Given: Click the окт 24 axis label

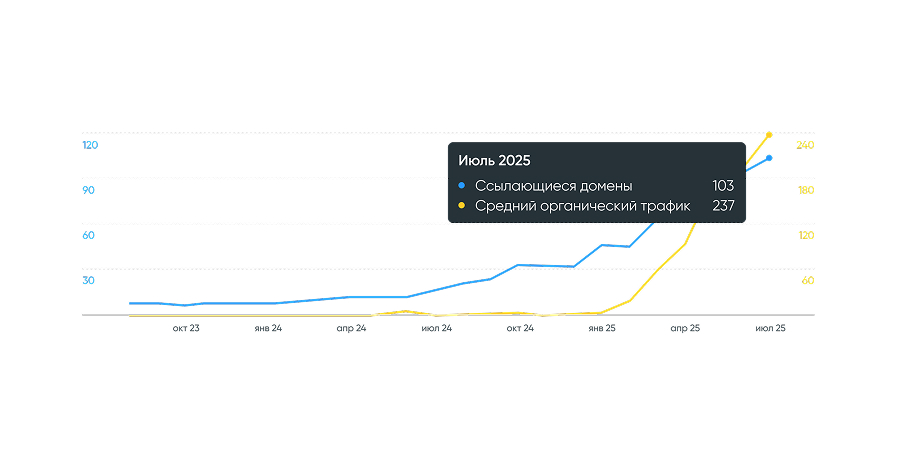Looking at the screenshot, I should pyautogui.click(x=520, y=328).
